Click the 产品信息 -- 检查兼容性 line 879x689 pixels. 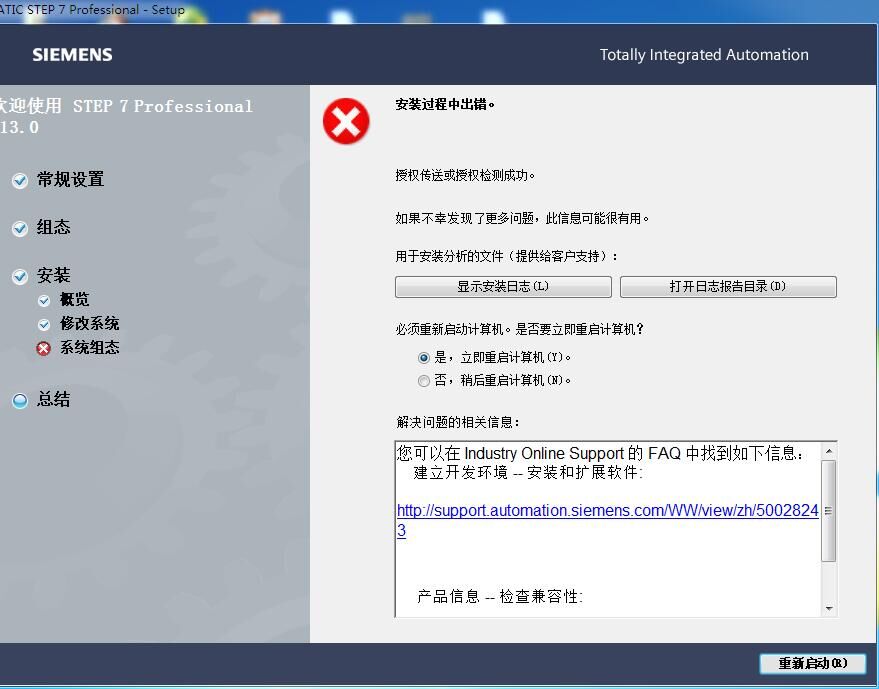[x=500, y=596]
